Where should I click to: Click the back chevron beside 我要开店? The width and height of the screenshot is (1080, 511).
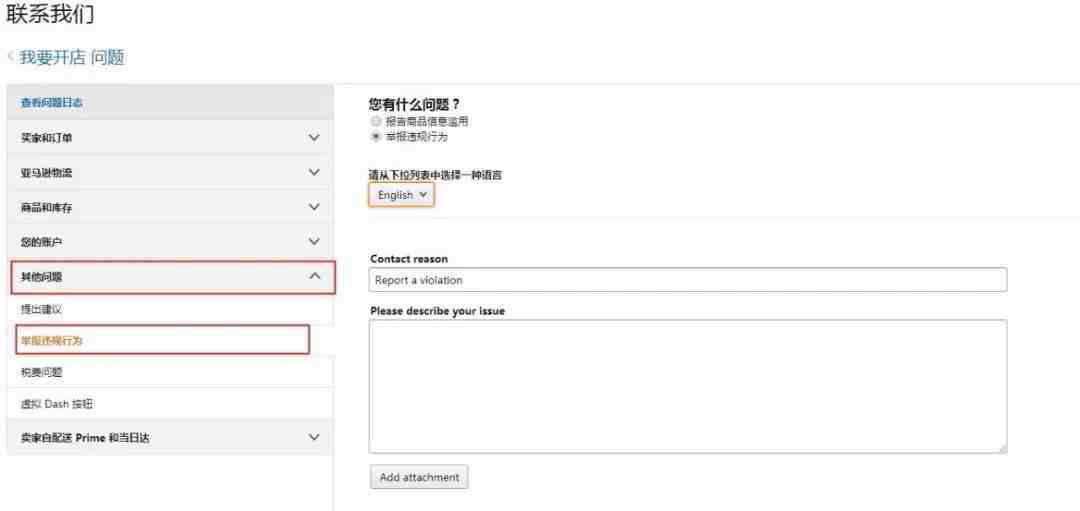pyautogui.click(x=11, y=57)
